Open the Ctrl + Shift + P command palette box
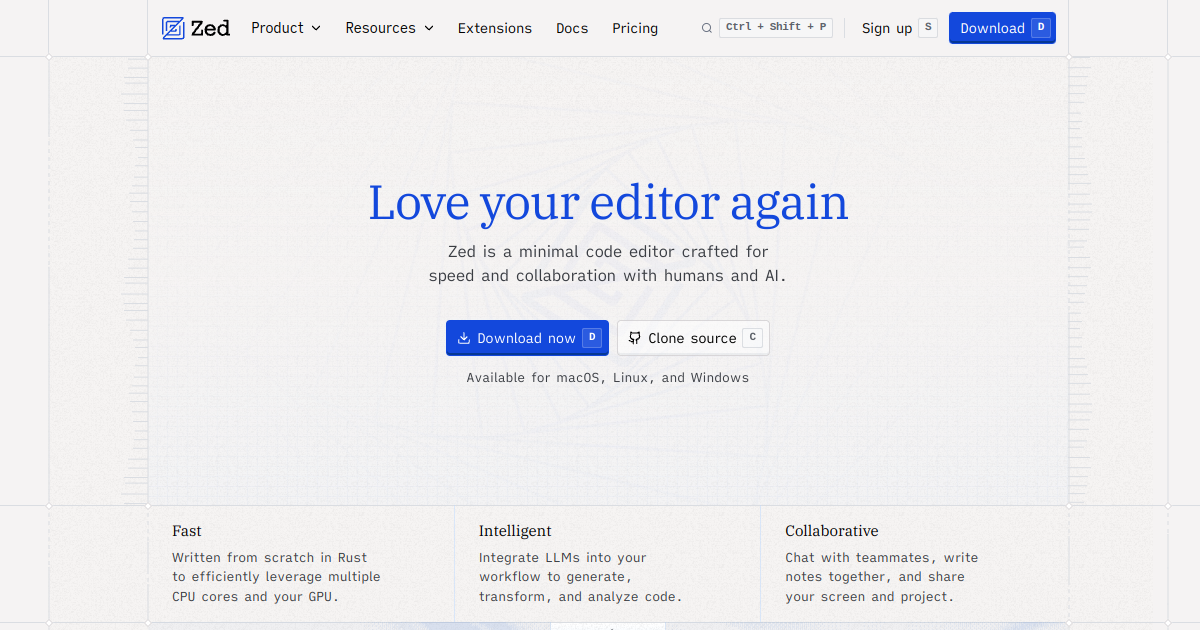The image size is (1200, 630). (x=776, y=28)
